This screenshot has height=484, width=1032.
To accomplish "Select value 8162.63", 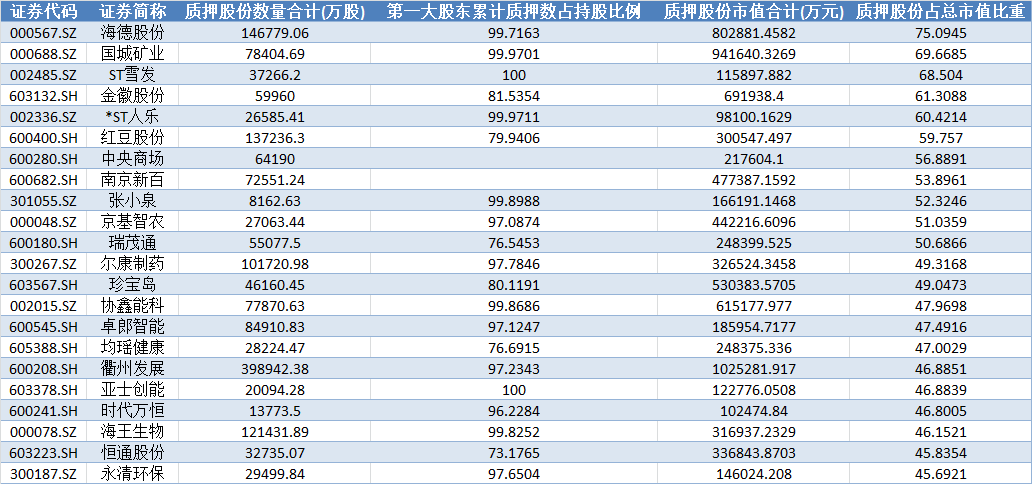I will 275,201.
